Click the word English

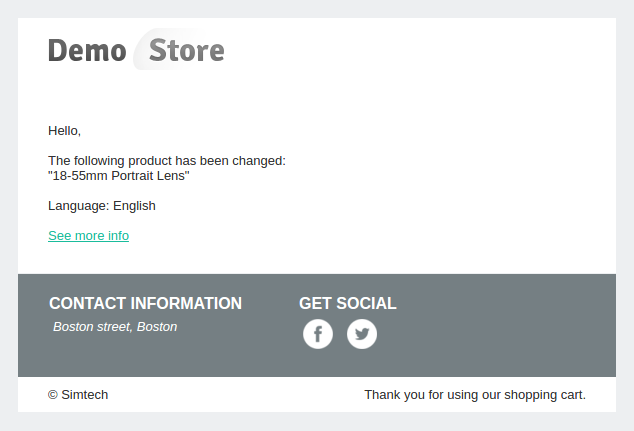coord(134,206)
